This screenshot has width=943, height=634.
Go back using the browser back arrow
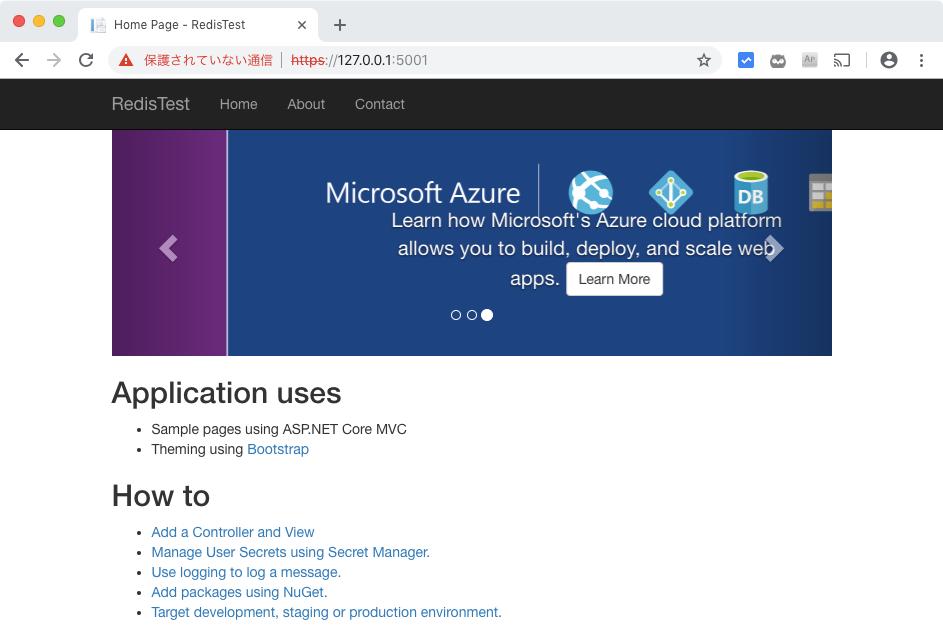22,60
